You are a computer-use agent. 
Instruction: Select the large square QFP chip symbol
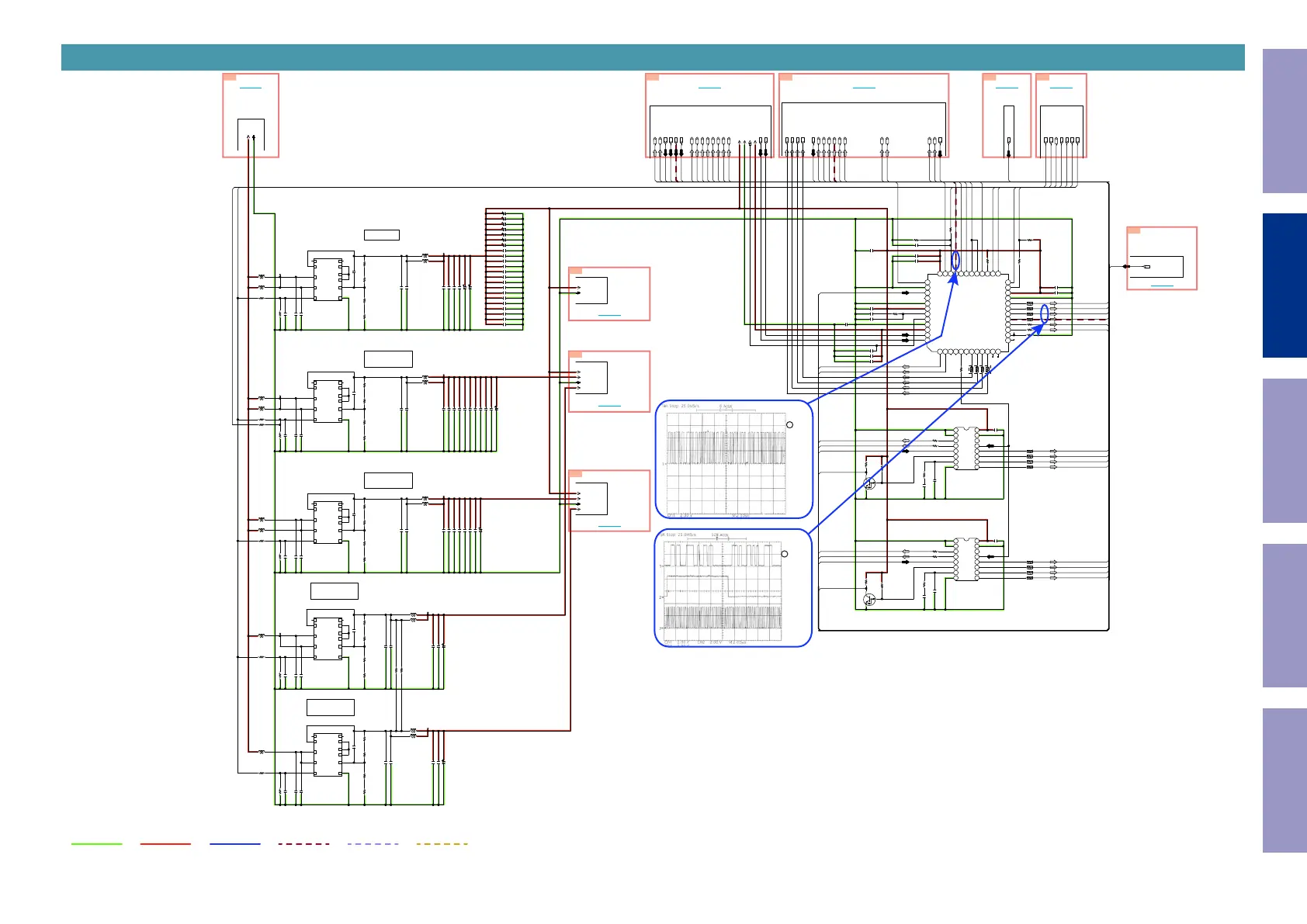point(968,313)
